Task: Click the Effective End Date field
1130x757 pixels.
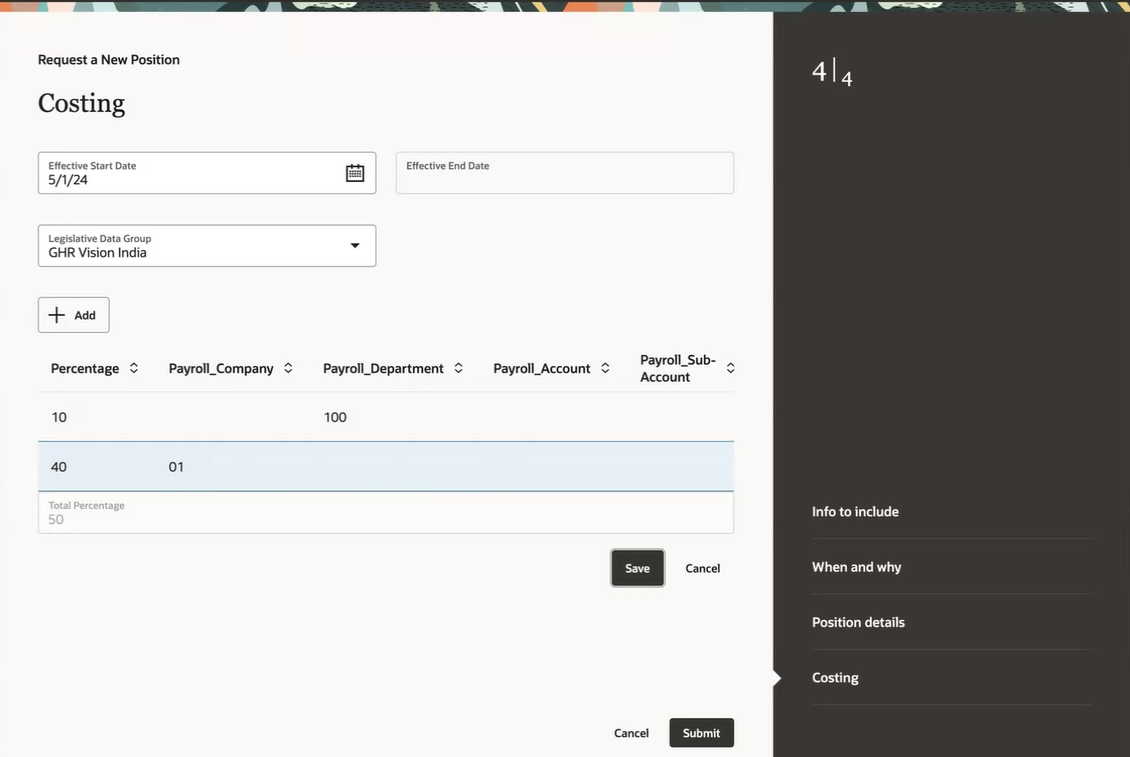Action: (565, 173)
